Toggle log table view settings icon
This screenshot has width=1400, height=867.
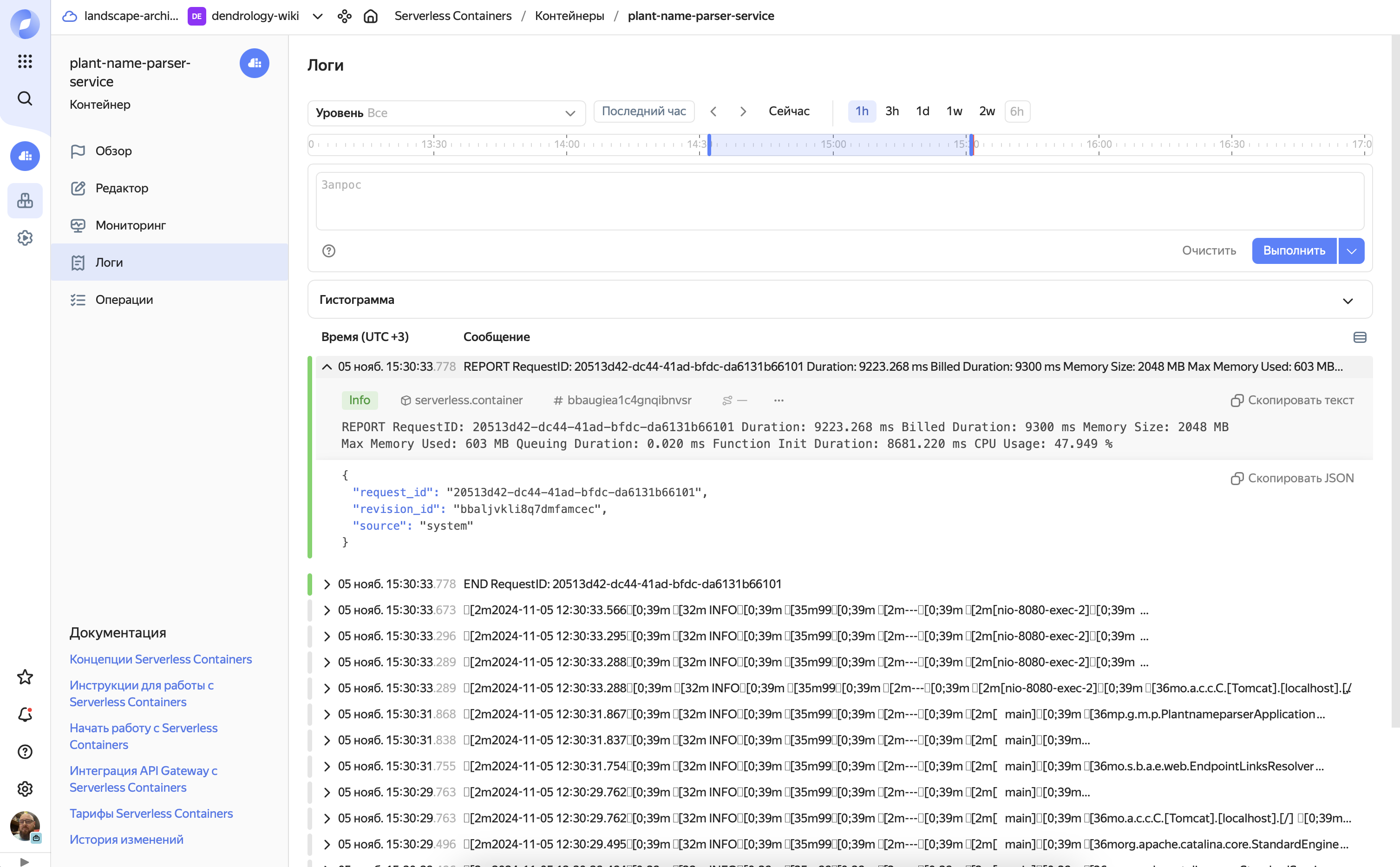click(x=1360, y=337)
